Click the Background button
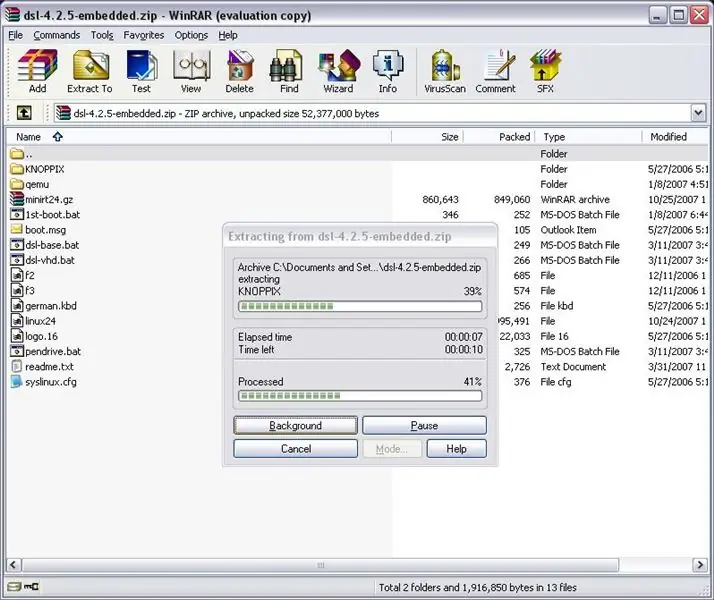The image size is (714, 600). (296, 425)
